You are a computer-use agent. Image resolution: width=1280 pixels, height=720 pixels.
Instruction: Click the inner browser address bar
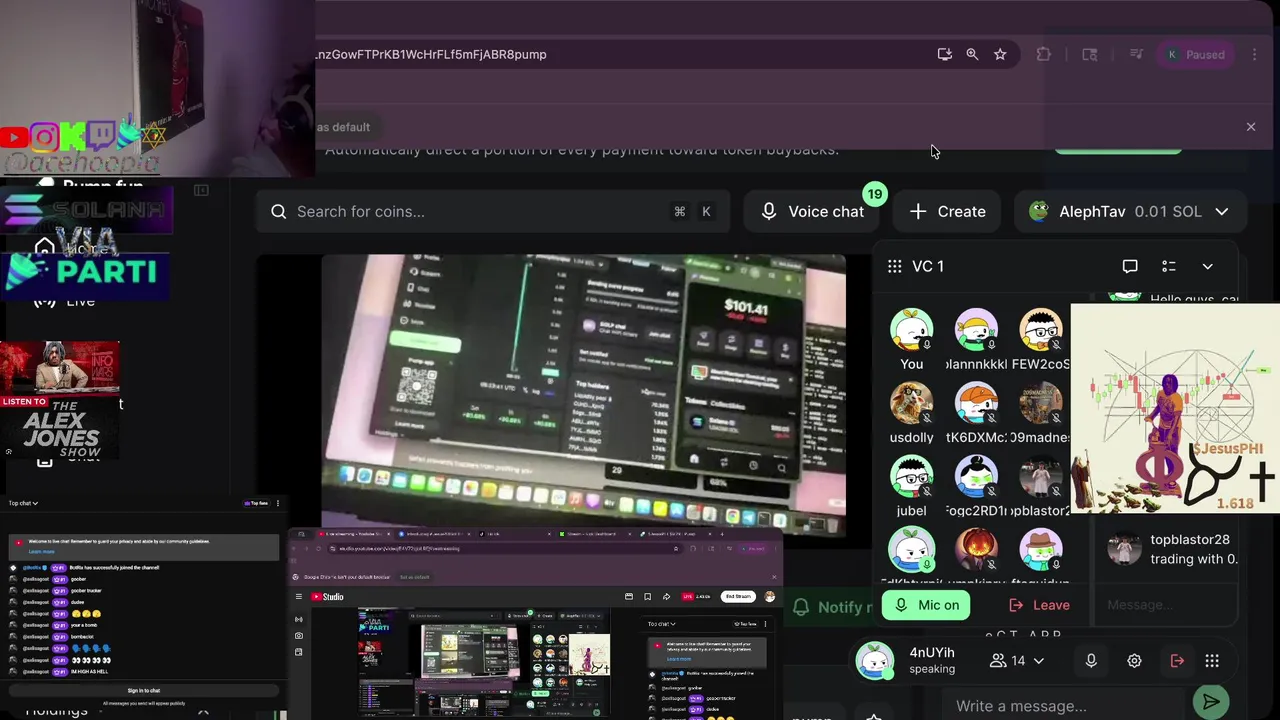pos(503,548)
